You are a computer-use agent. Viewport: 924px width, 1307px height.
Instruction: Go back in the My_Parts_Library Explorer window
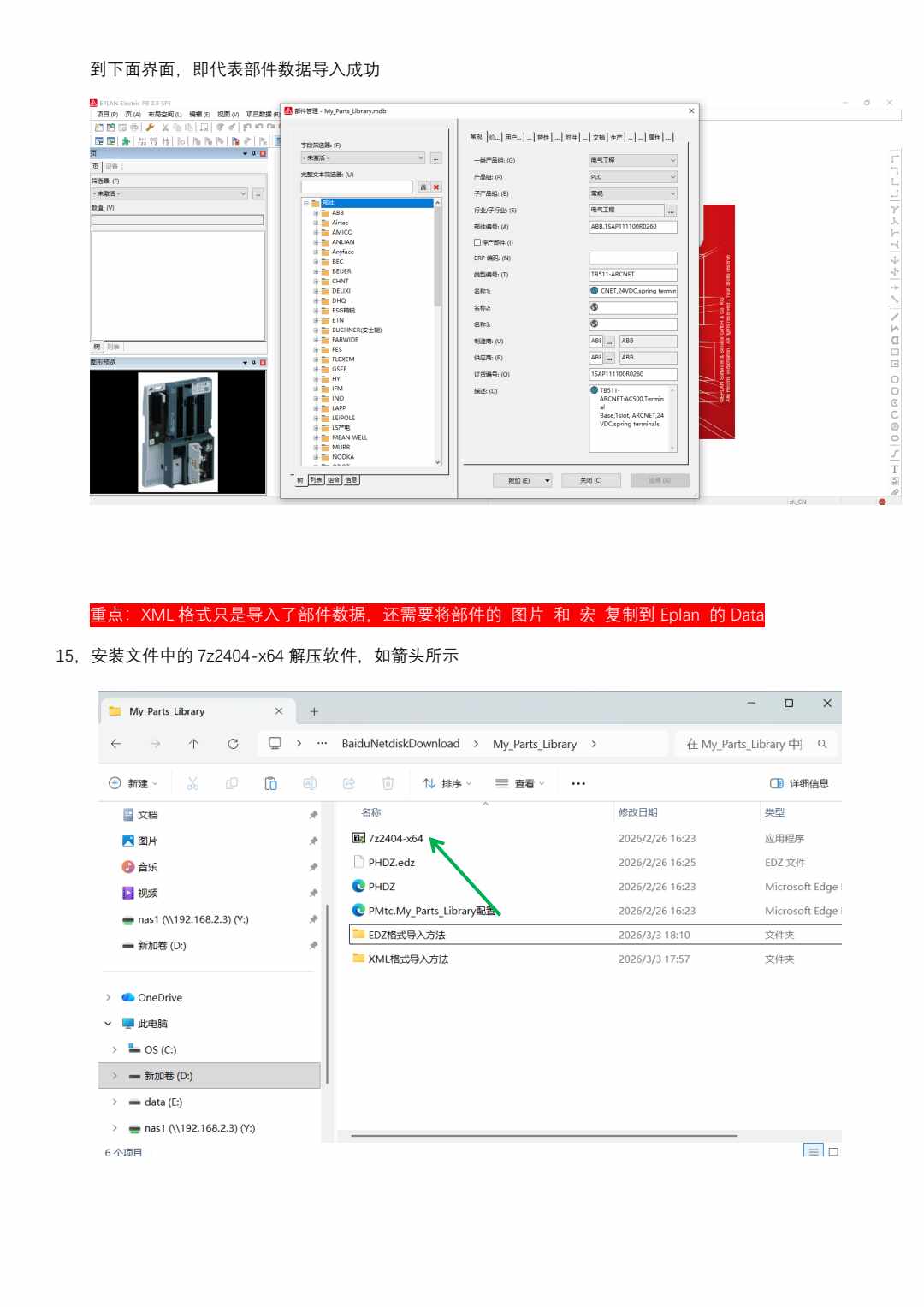coord(116,744)
